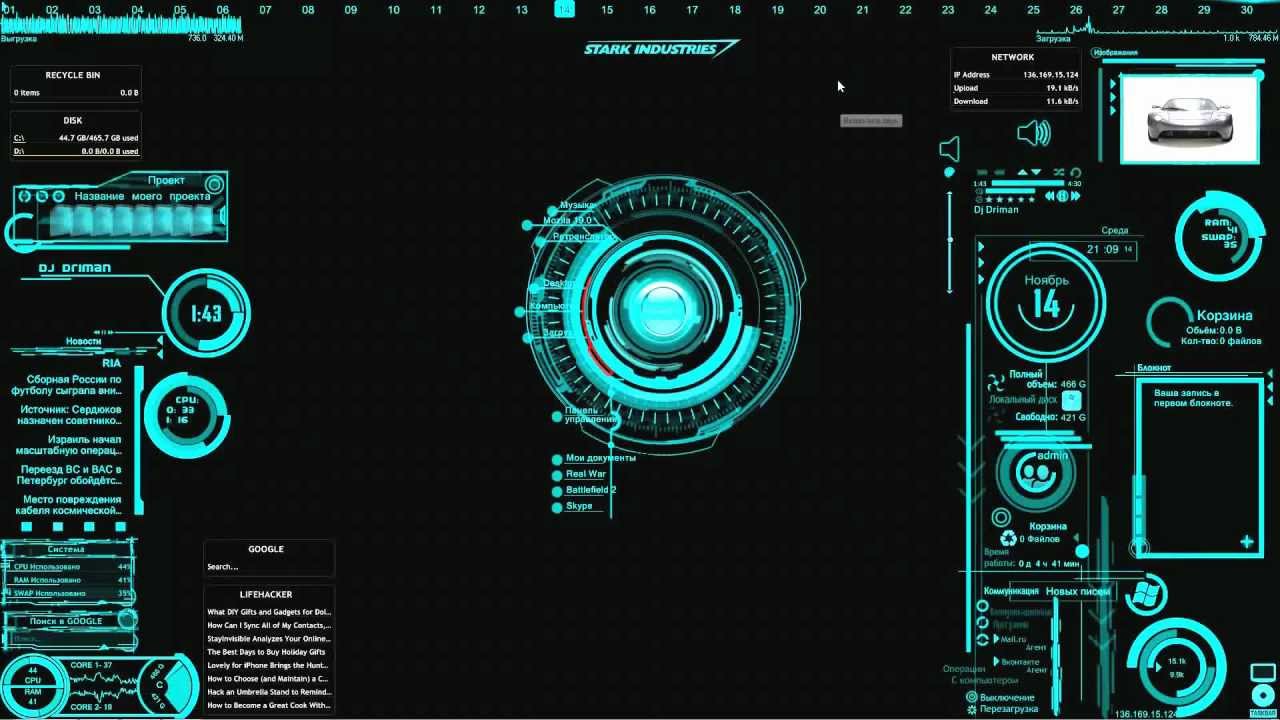1280x720 pixels.
Task: Open the recycle icon beside 0 Файлов
Action: coord(1010,538)
